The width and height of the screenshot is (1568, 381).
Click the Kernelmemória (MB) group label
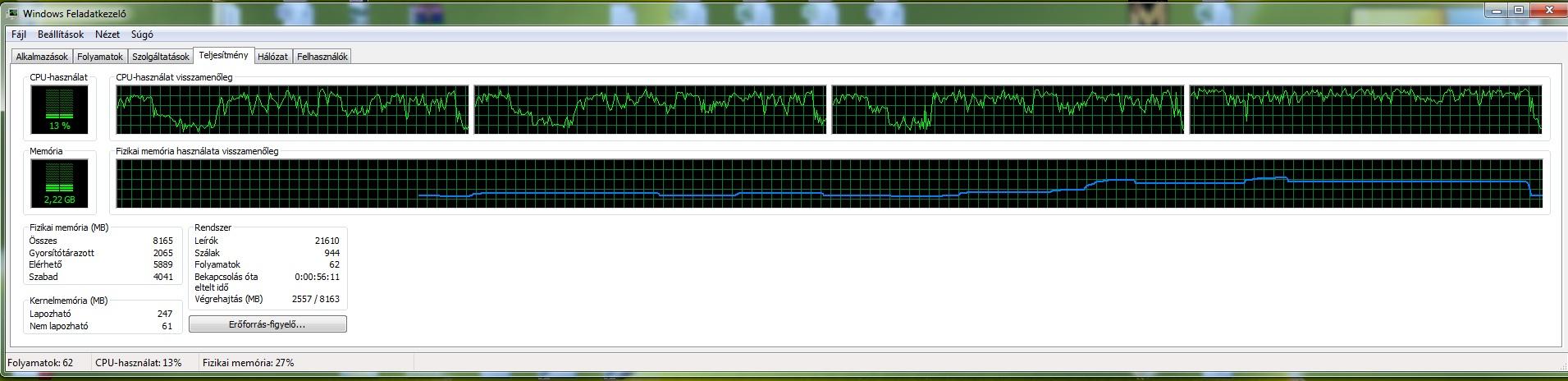coord(69,301)
